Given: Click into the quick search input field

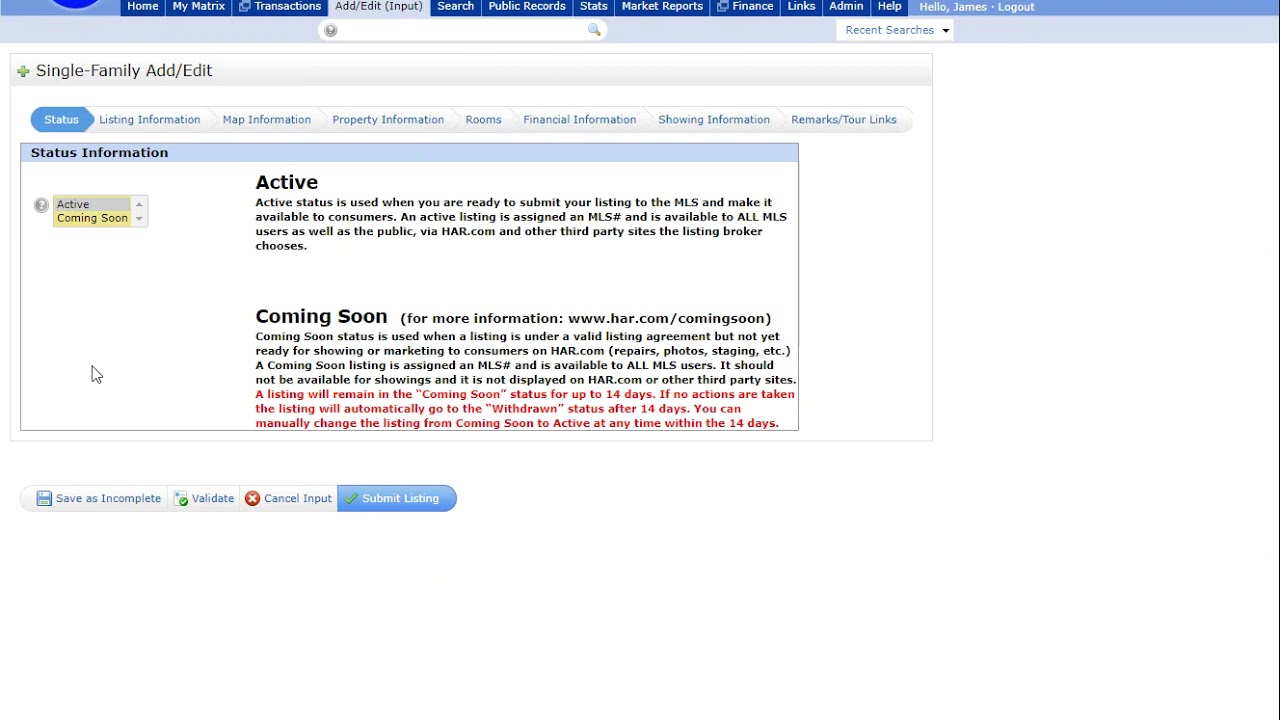Looking at the screenshot, I should pyautogui.click(x=463, y=30).
